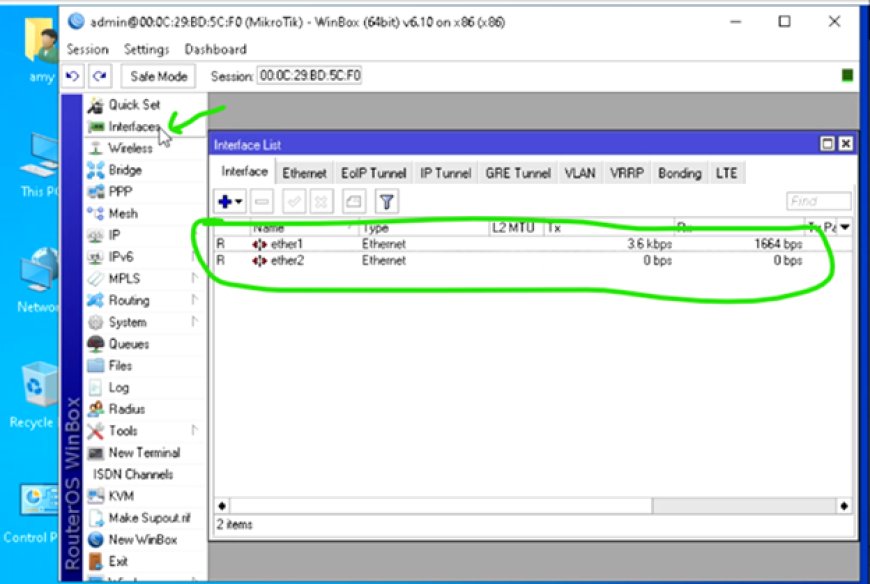Click the Type column header
The image size is (870, 584).
click(423, 227)
